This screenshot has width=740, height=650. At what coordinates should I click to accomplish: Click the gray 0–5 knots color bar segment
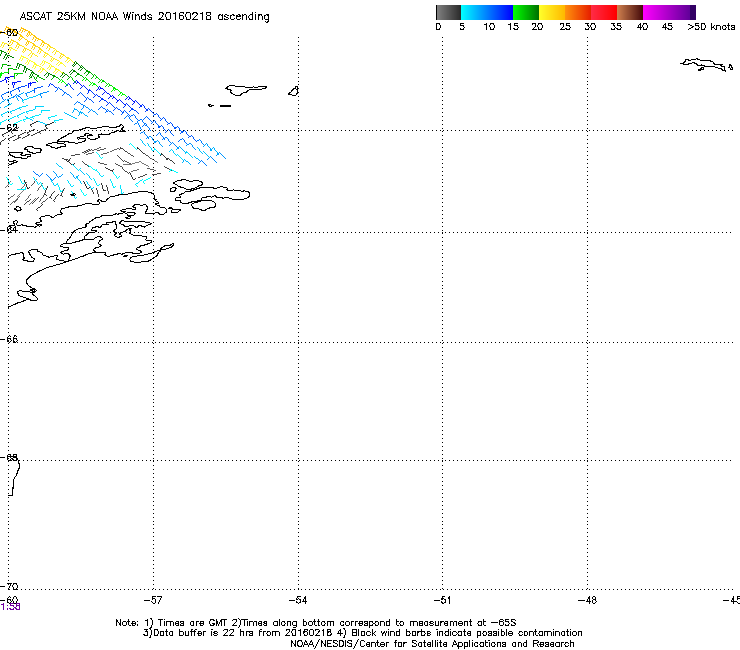[448, 12]
